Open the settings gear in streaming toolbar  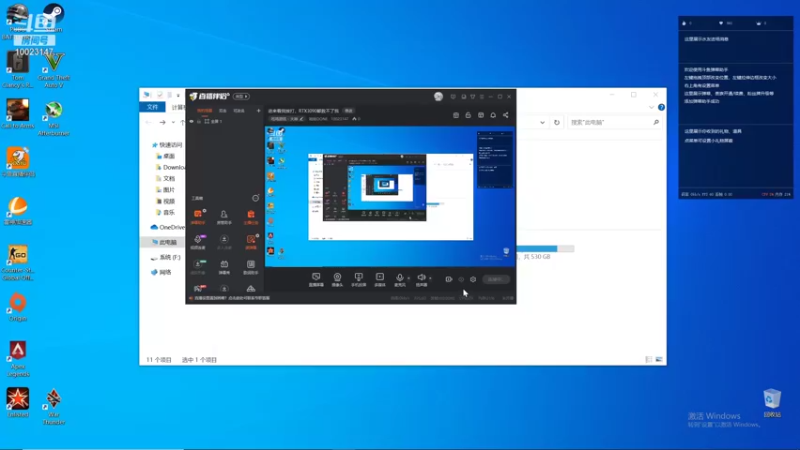(473, 279)
